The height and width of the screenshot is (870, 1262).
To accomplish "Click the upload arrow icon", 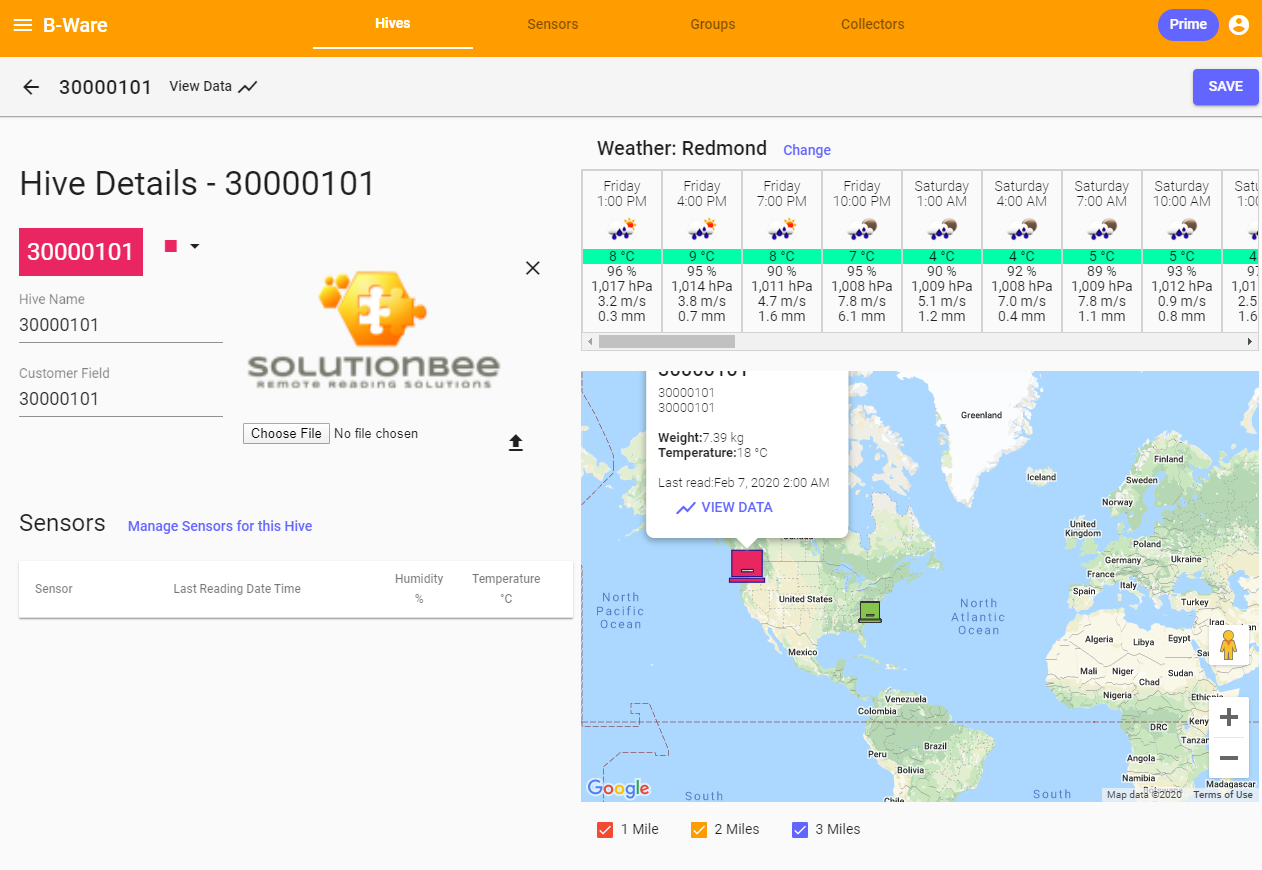I will [x=516, y=443].
